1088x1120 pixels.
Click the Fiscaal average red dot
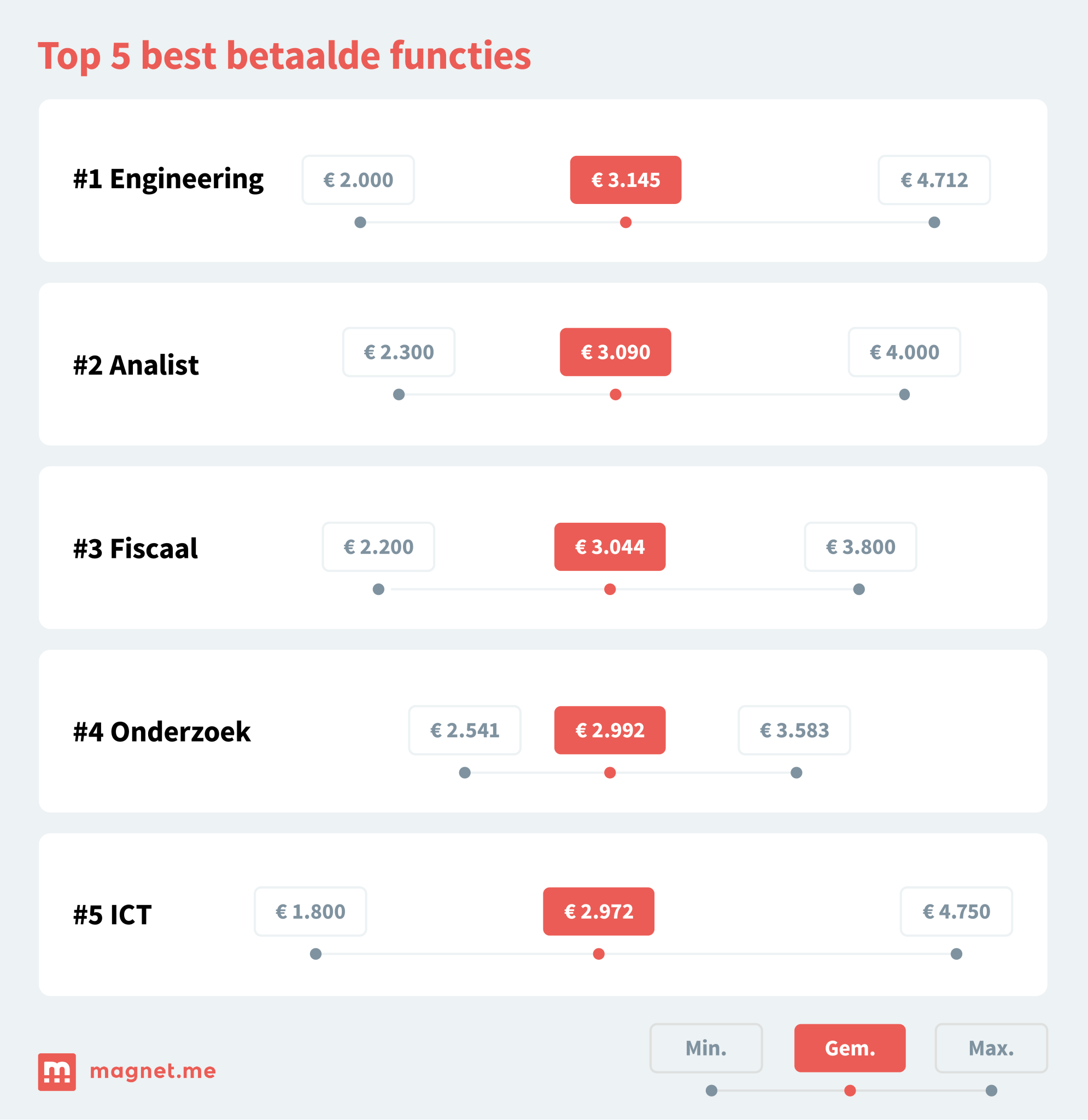click(610, 589)
